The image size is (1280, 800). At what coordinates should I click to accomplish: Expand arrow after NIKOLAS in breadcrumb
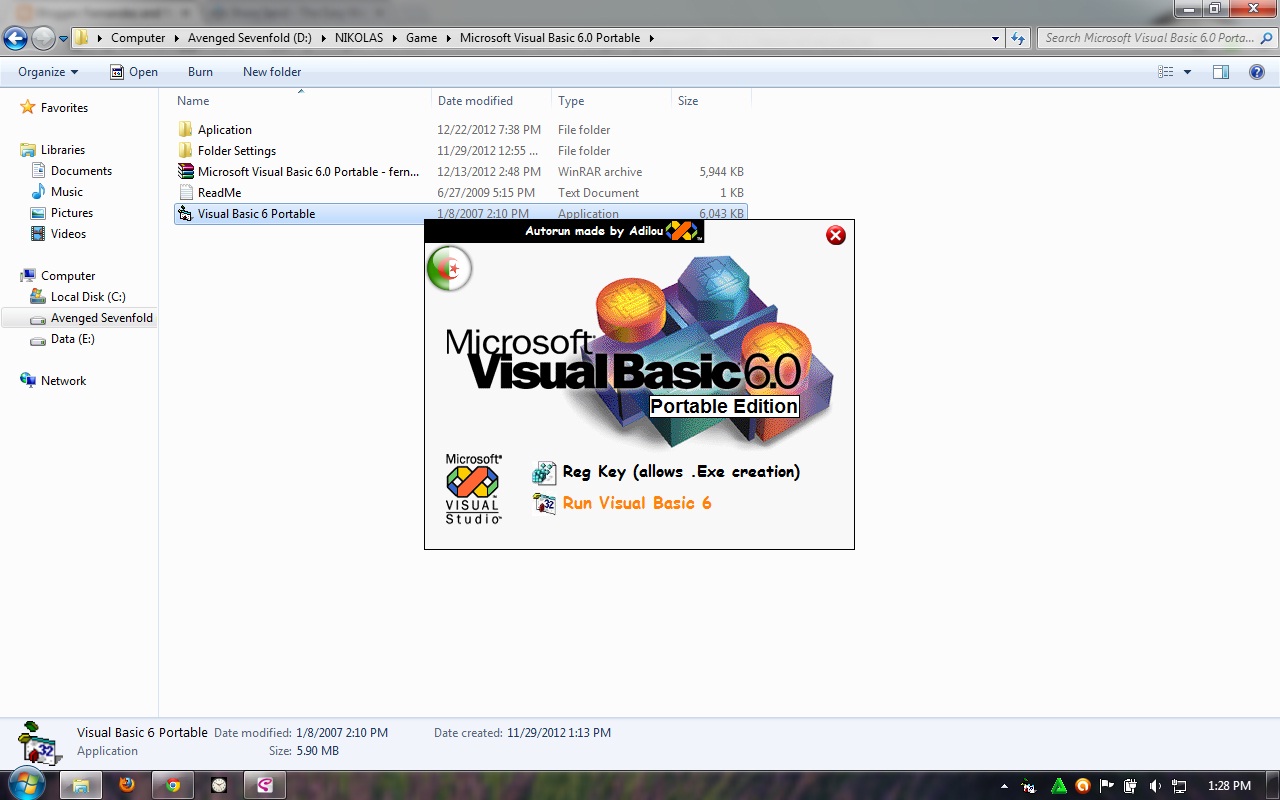point(397,38)
